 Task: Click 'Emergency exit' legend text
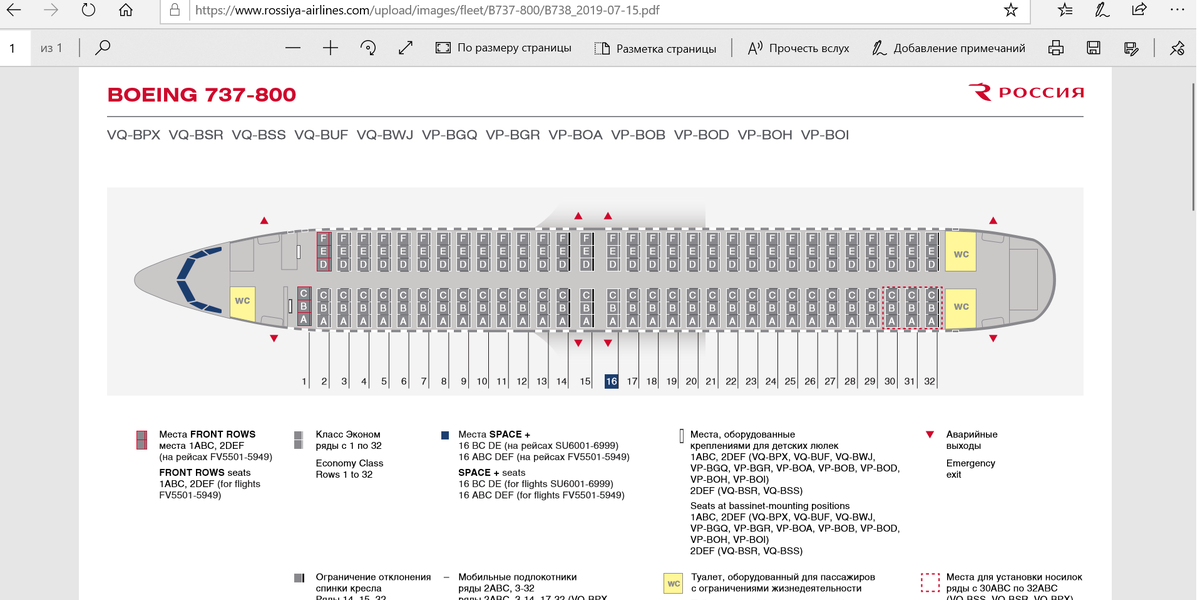pos(970,469)
